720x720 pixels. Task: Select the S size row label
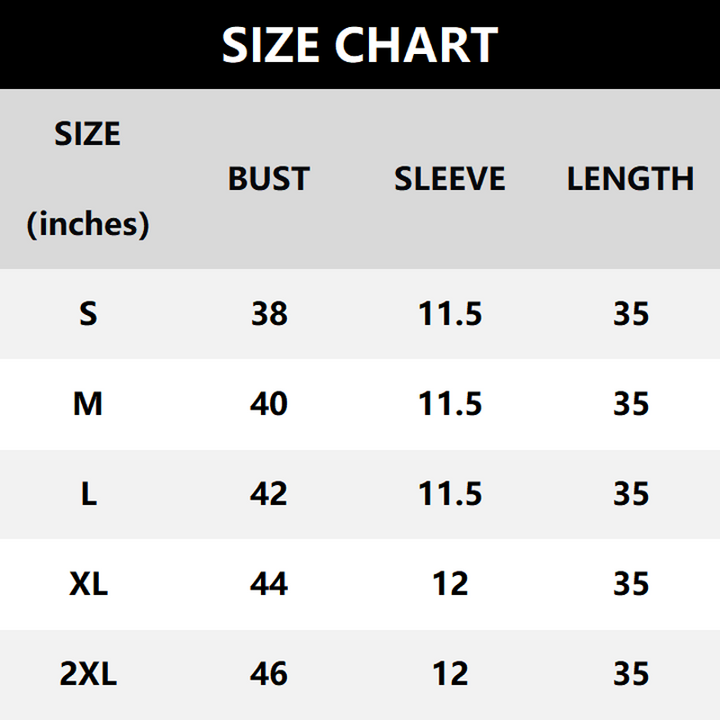pos(88,314)
